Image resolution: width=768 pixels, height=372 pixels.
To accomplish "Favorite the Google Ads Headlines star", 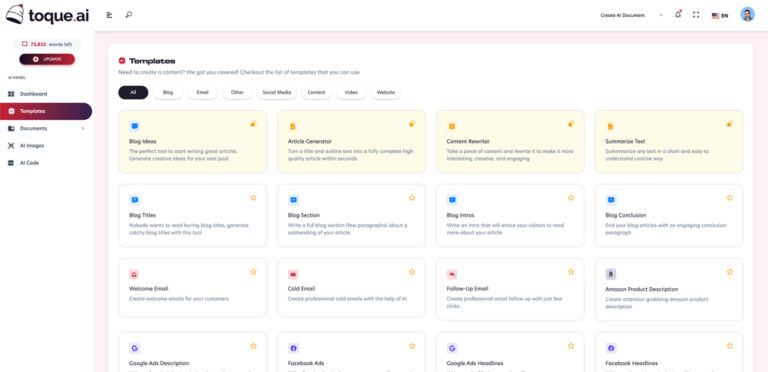I will click(x=571, y=346).
